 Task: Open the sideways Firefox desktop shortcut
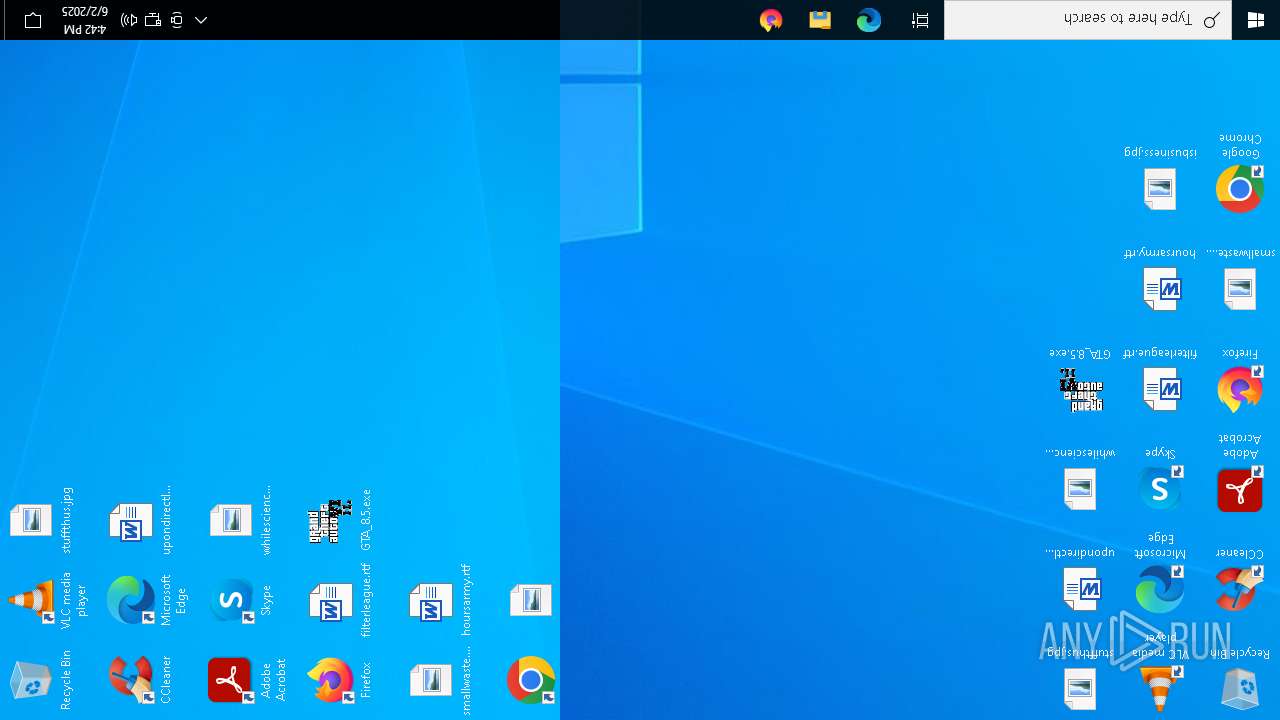[x=331, y=680]
